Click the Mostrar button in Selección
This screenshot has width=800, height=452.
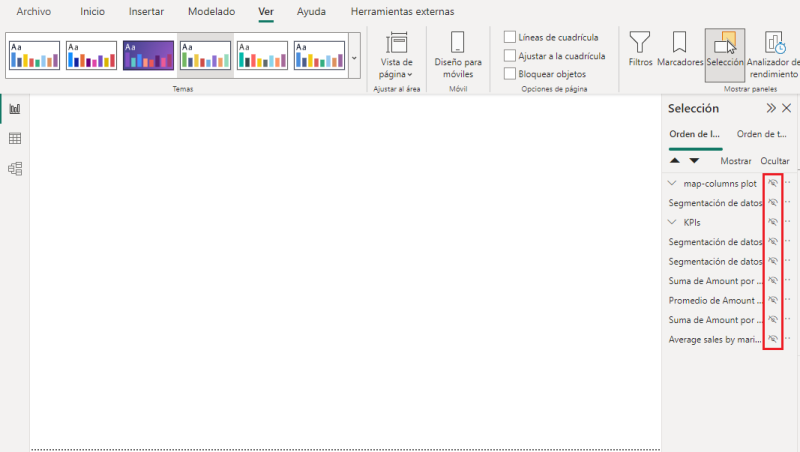click(x=735, y=160)
